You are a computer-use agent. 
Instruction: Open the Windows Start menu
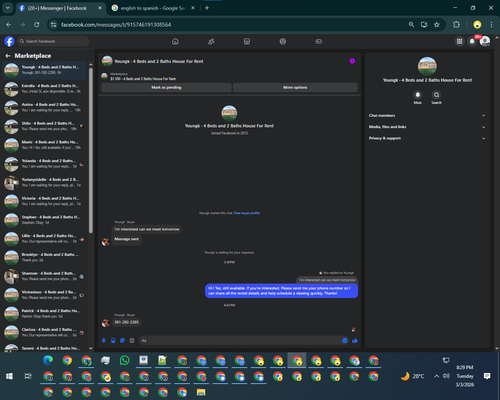point(9,376)
